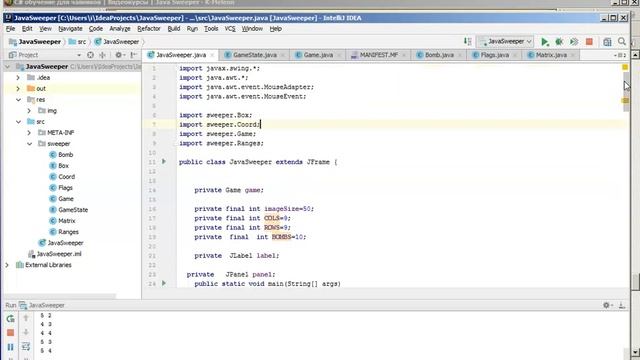Close the GameState.java tab

click(282, 55)
